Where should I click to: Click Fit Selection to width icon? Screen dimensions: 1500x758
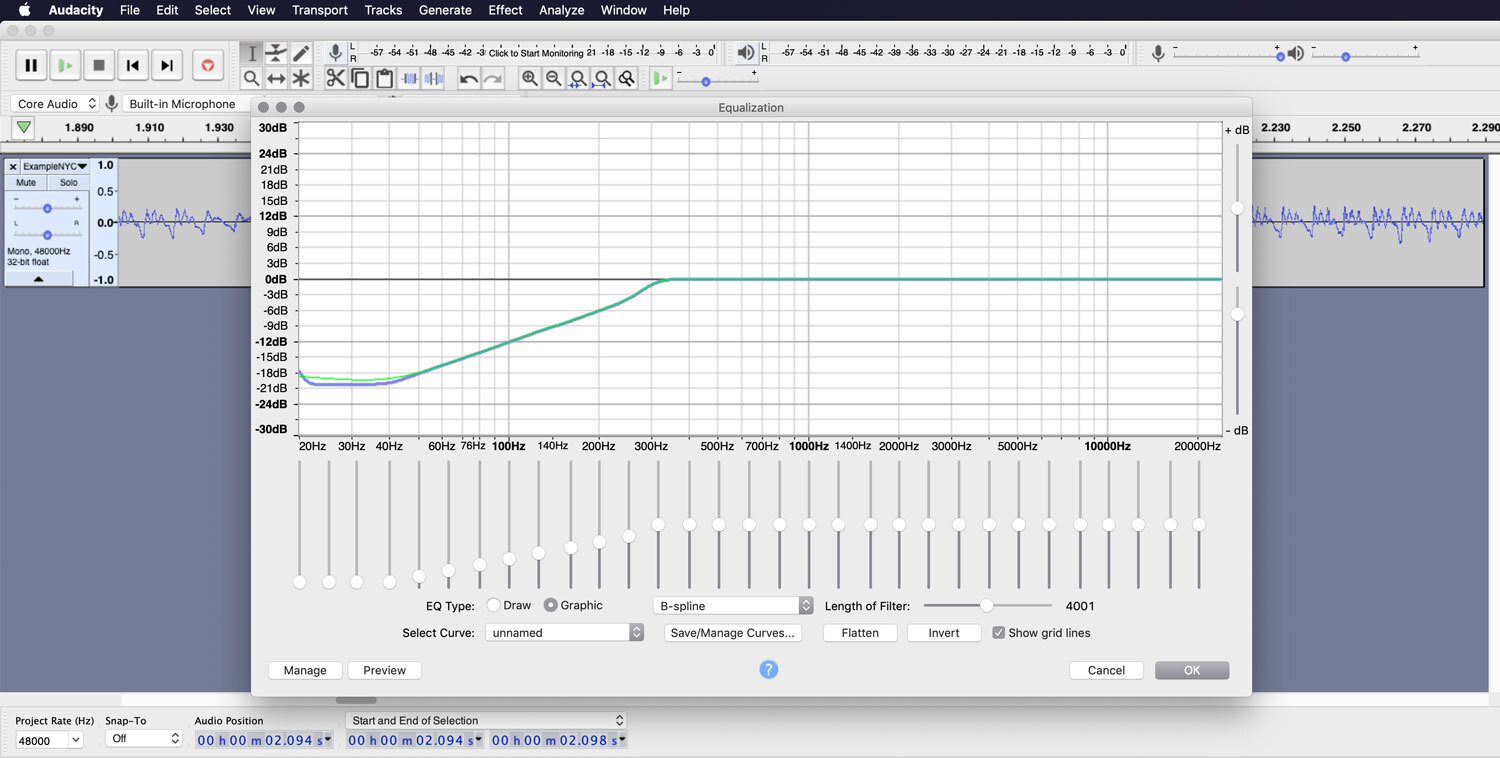578,78
